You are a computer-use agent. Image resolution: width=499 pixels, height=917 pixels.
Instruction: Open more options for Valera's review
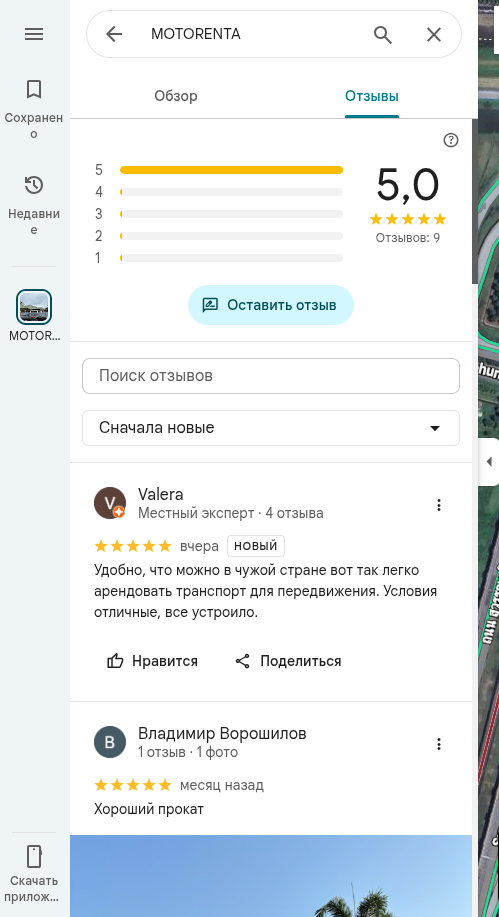[439, 505]
